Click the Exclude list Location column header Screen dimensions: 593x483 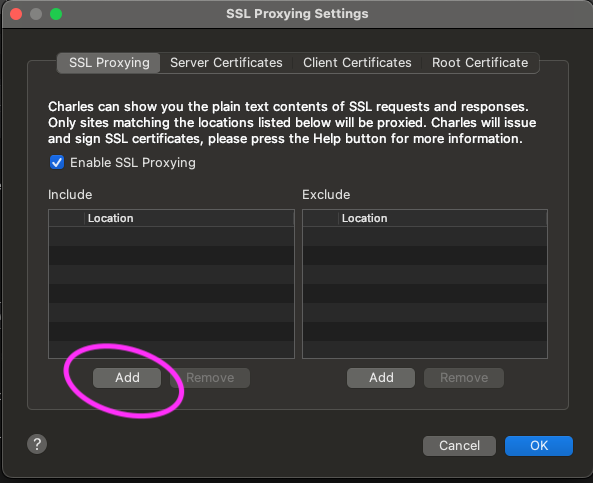443,218
